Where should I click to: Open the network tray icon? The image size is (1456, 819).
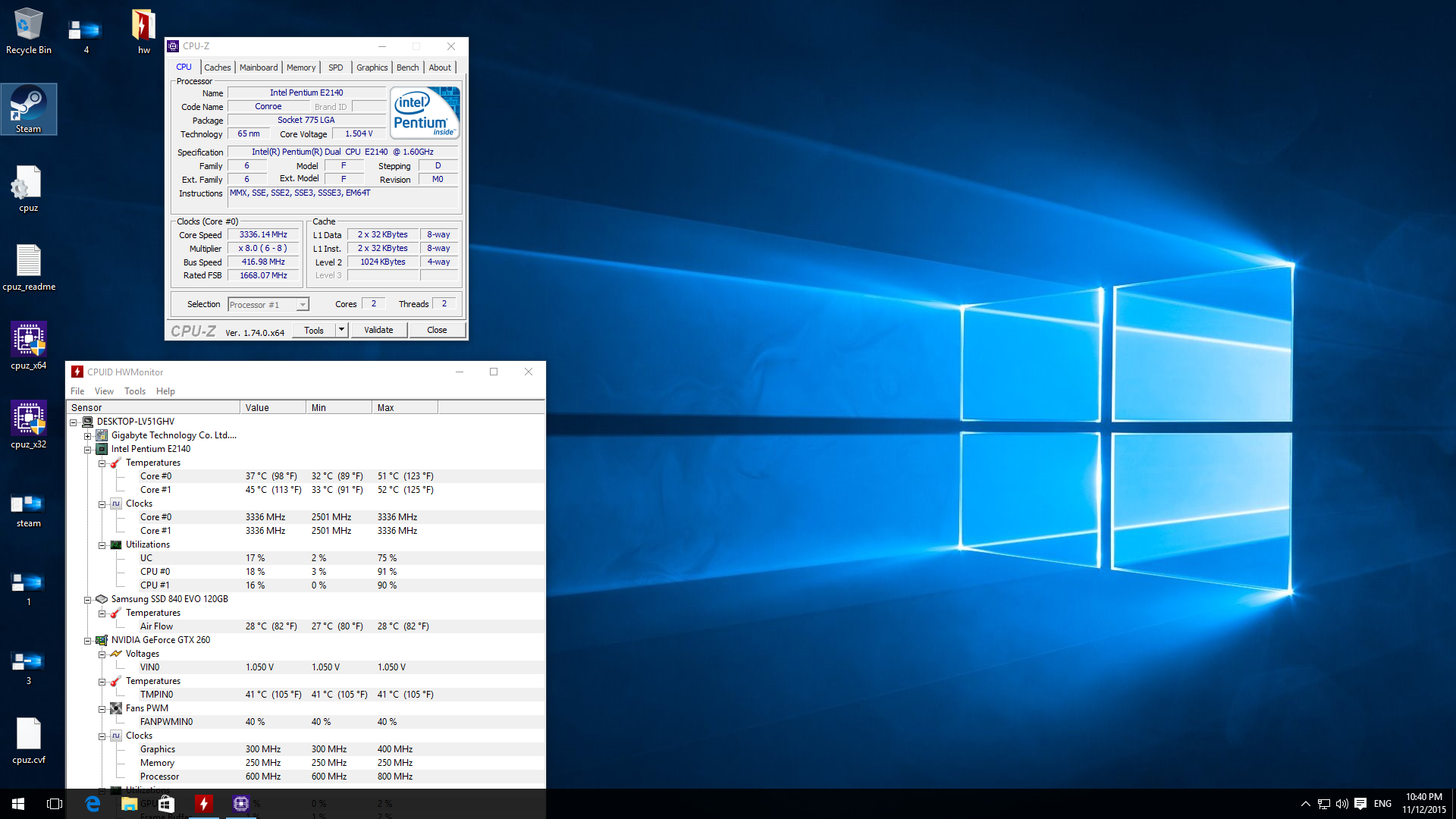click(x=1324, y=804)
